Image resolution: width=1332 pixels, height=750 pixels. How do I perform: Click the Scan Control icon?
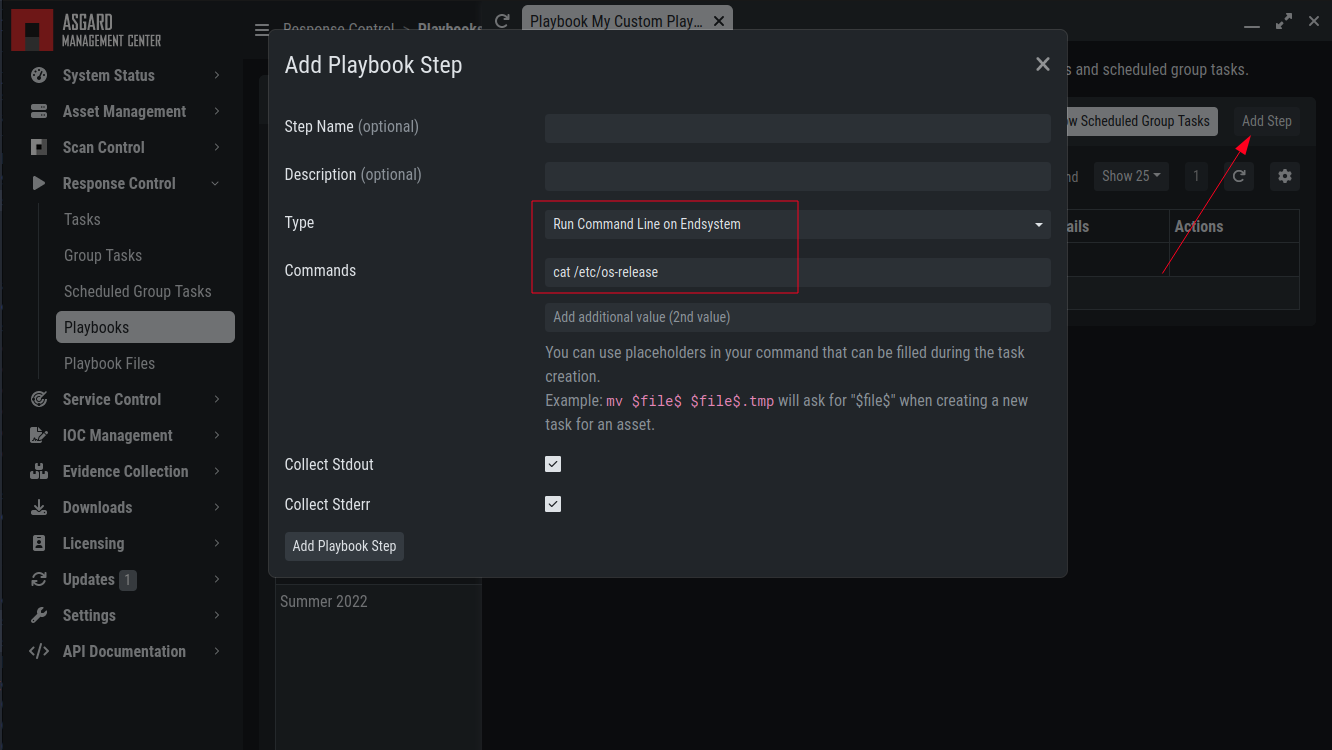(x=39, y=147)
